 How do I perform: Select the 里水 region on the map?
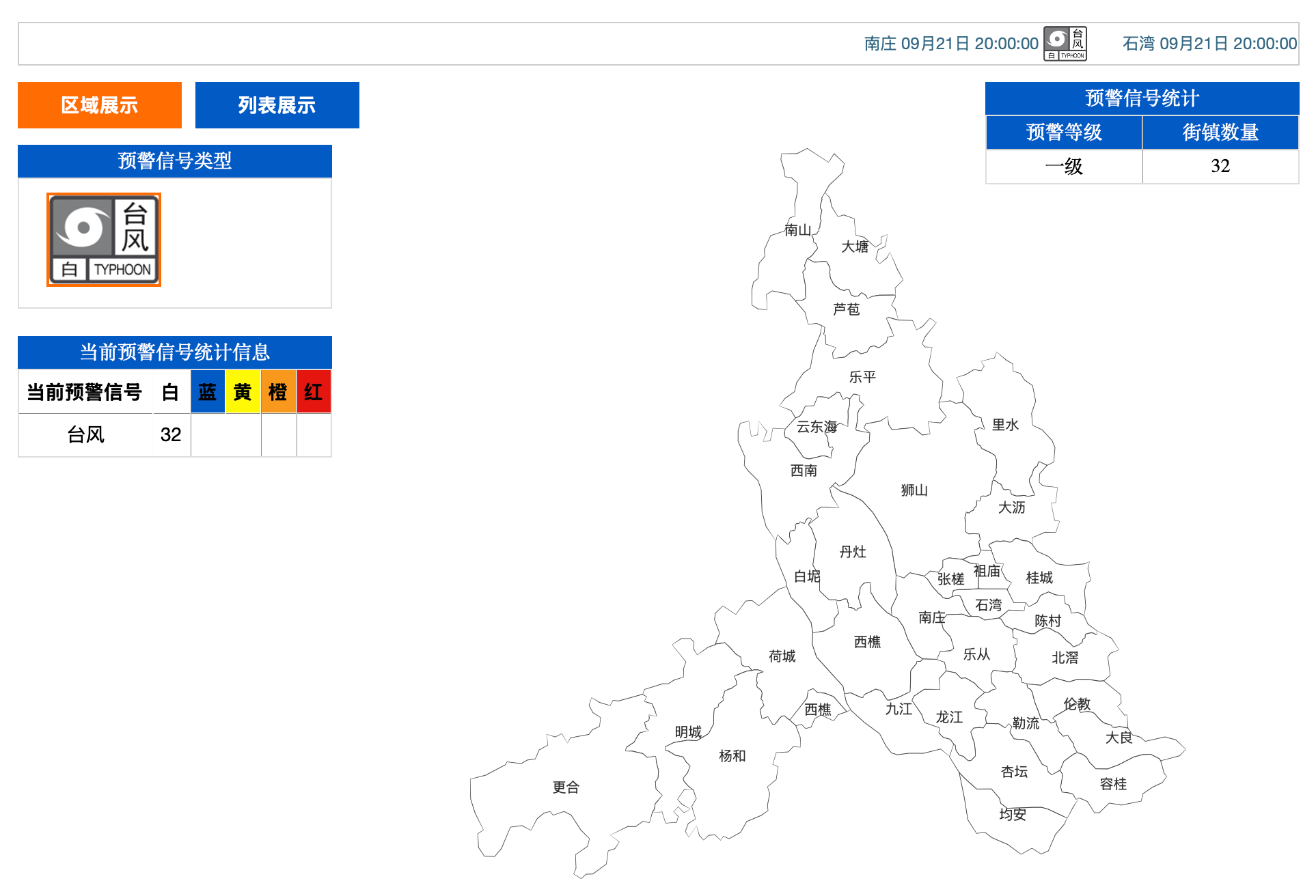tap(1005, 425)
